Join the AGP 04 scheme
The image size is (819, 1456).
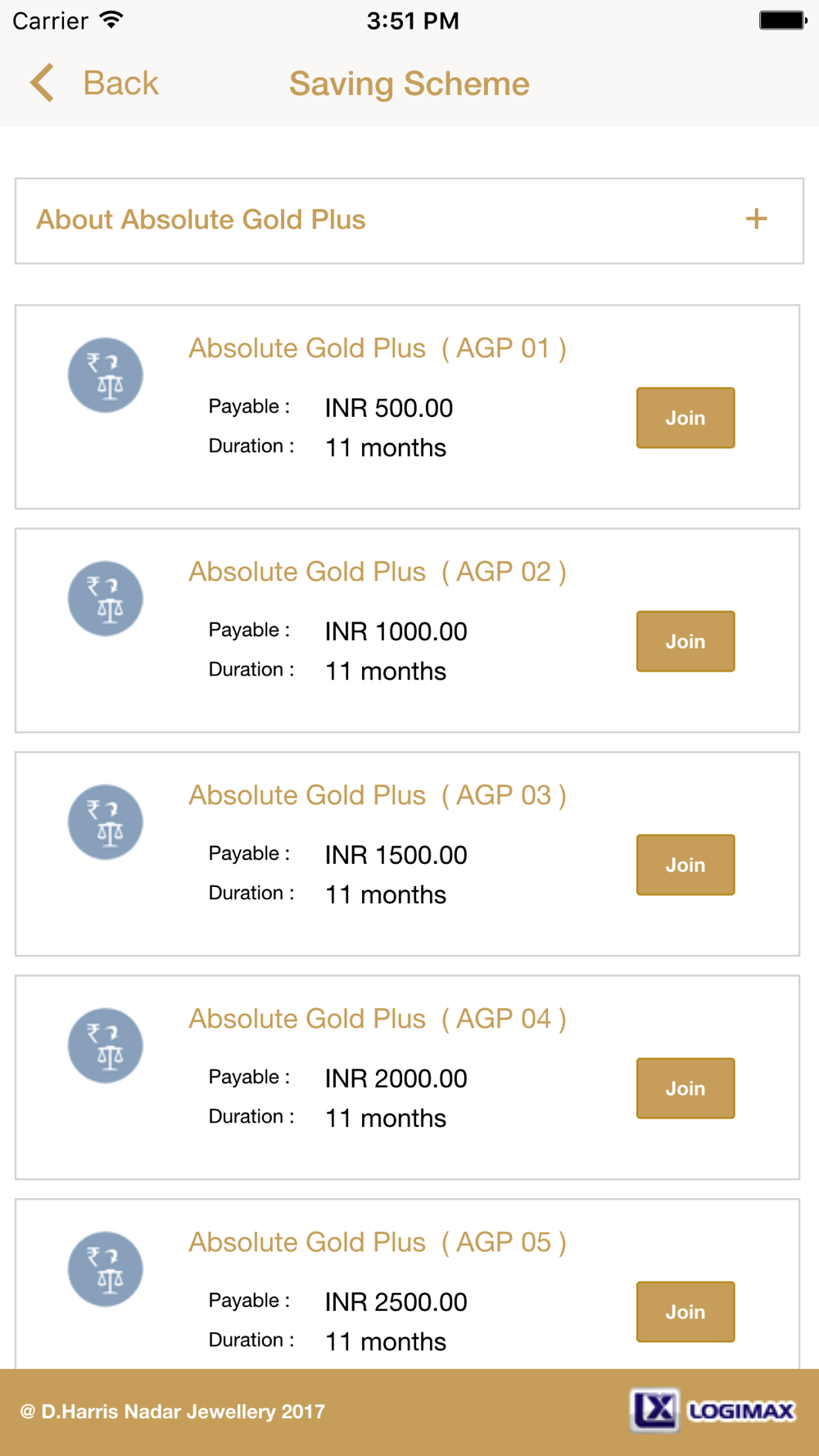[685, 1088]
